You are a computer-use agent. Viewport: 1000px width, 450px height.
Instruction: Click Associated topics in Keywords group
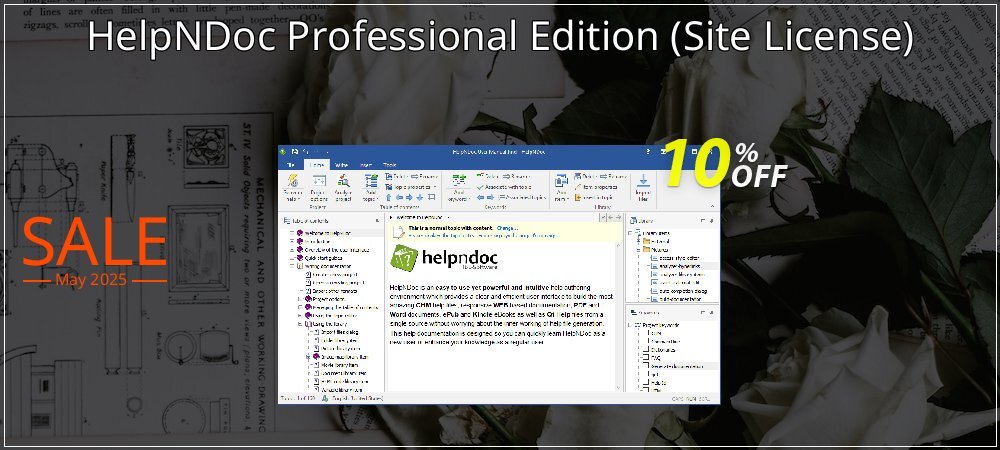tap(523, 198)
